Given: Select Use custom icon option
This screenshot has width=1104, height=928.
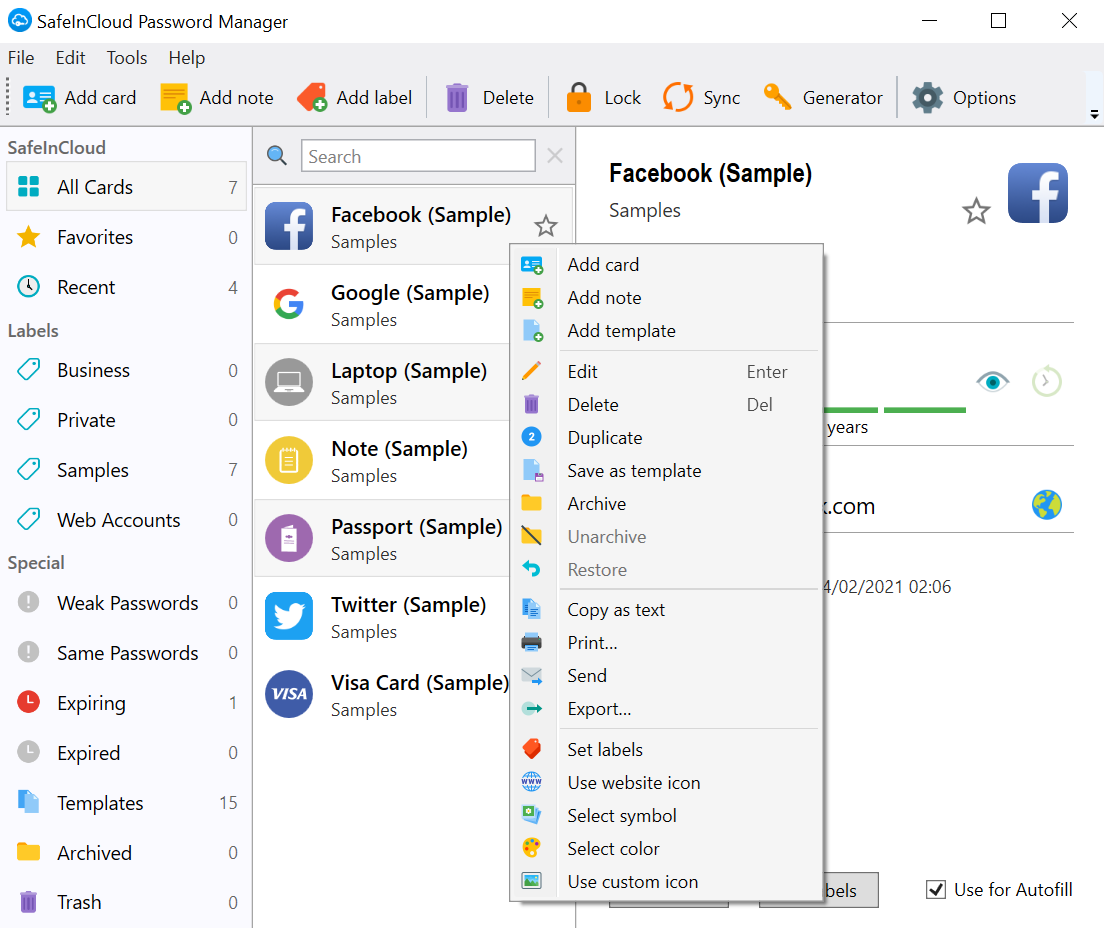Looking at the screenshot, I should [667, 882].
